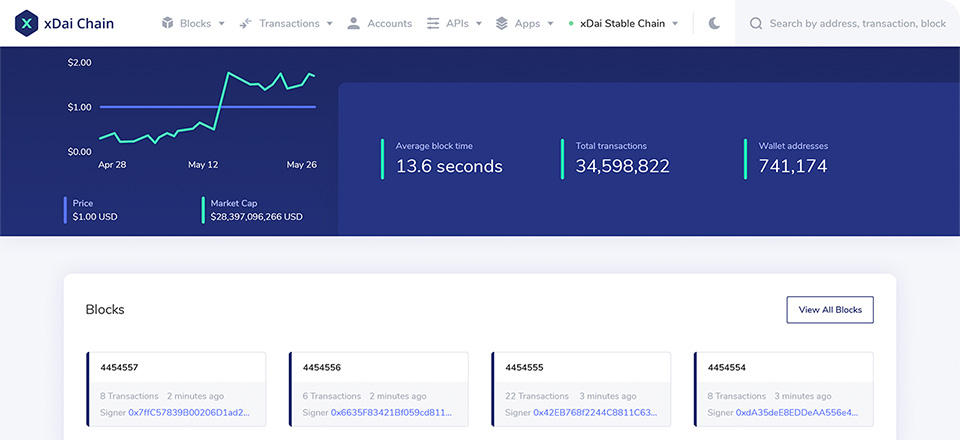
Task: Open signer address 0x6635F83421Bf059cd811...
Action: tap(391, 412)
